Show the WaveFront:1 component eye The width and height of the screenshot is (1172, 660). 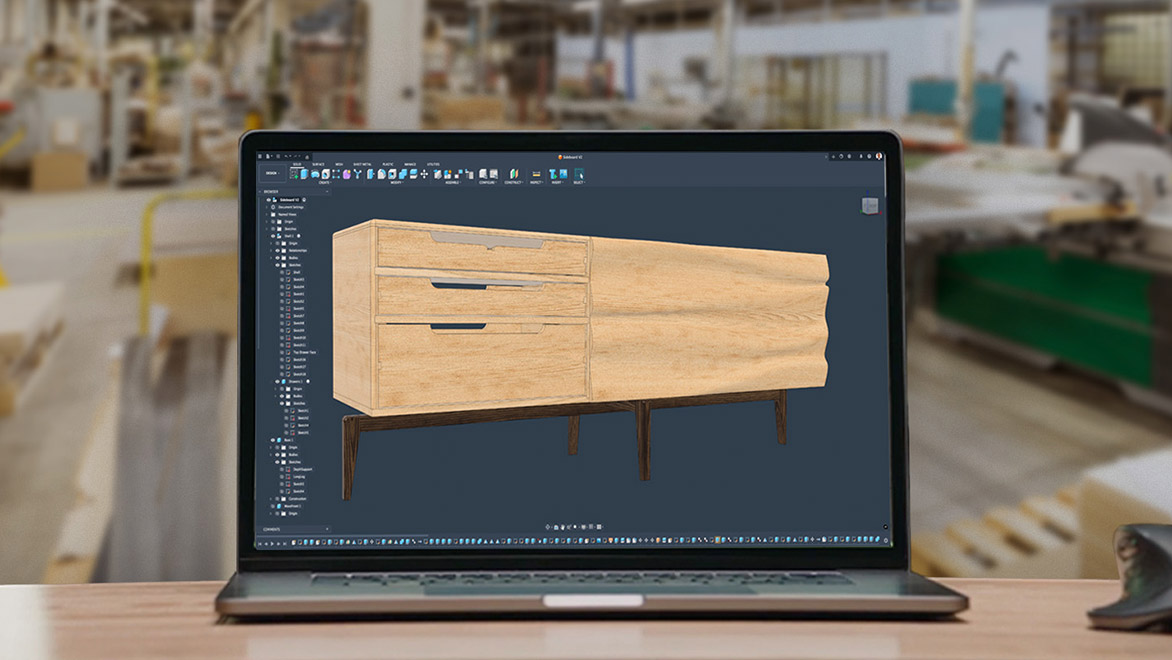coord(273,506)
